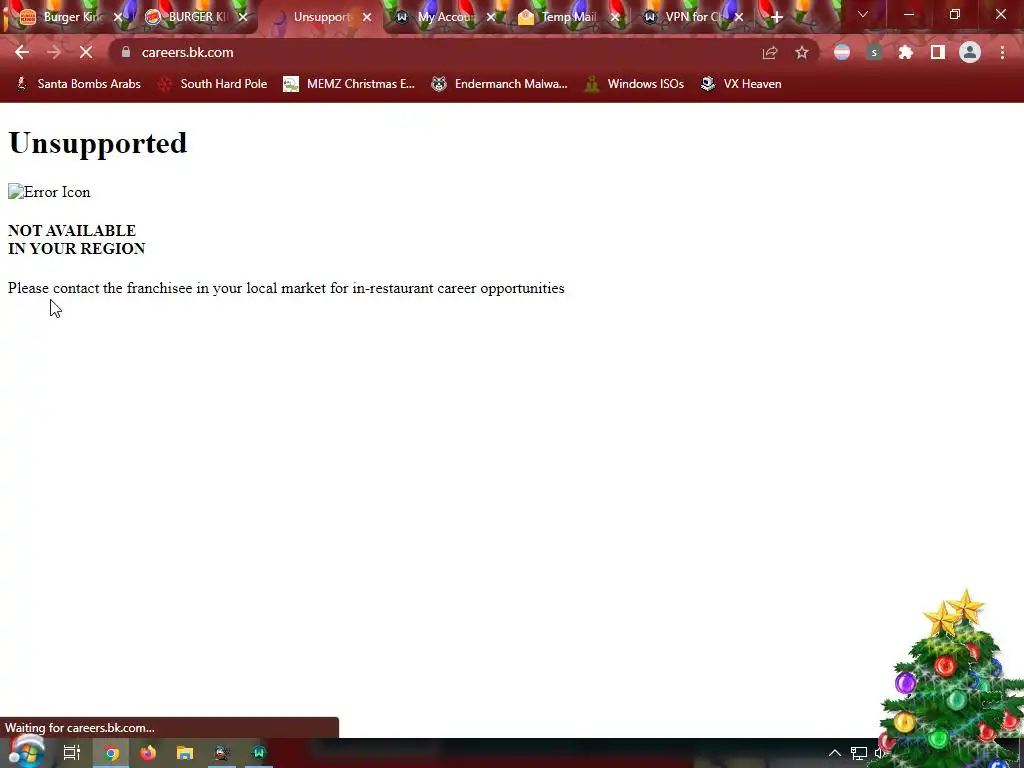Stop loading the careers.bk.com page

pos(86,52)
